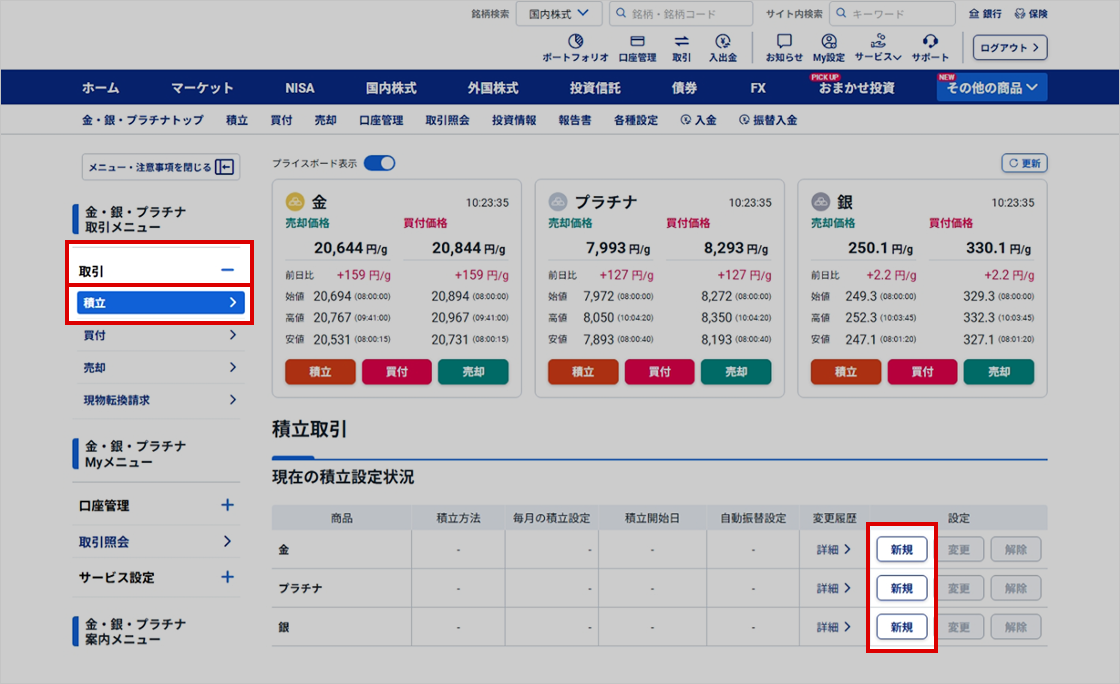Open the Portfolio icon in header

click(x=575, y=41)
